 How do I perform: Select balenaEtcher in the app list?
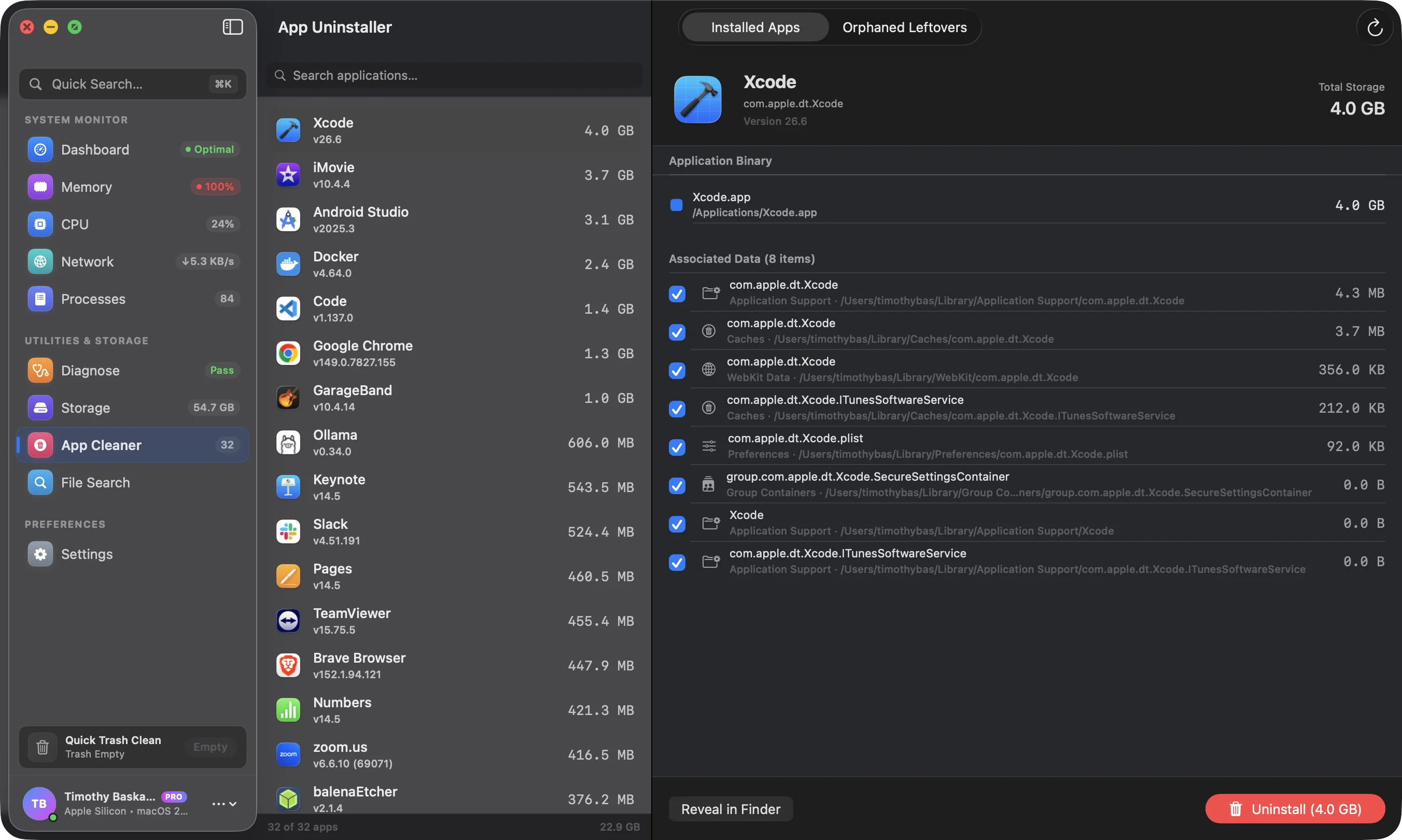point(455,799)
